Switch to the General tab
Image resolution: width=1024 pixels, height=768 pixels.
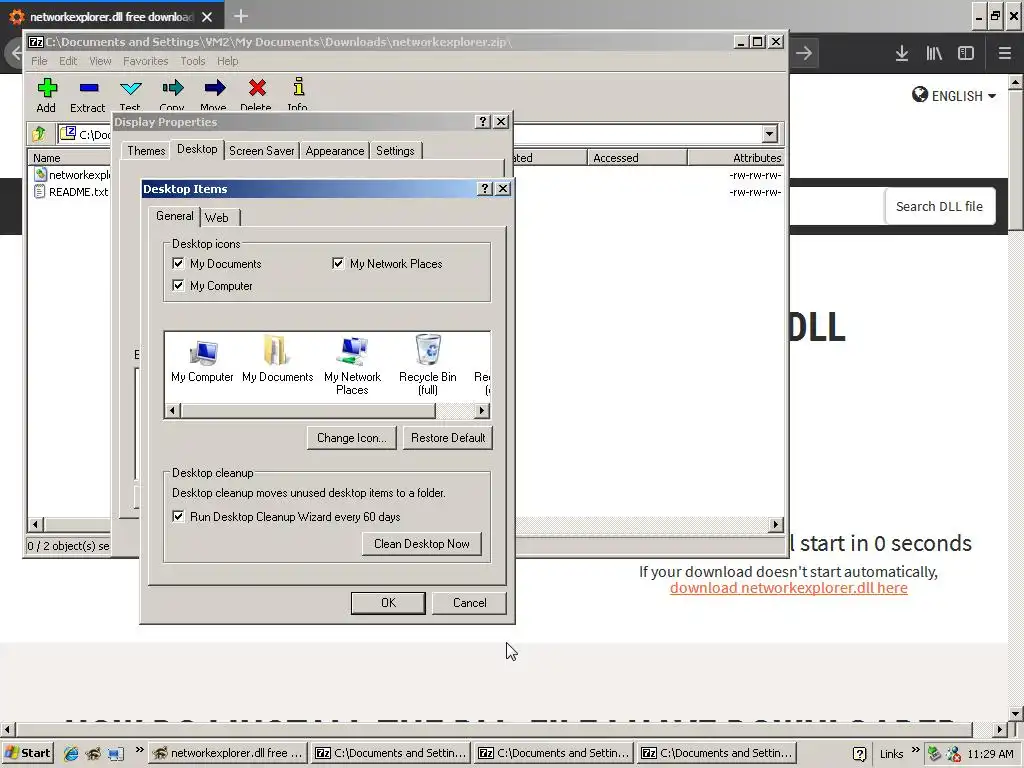pos(174,216)
